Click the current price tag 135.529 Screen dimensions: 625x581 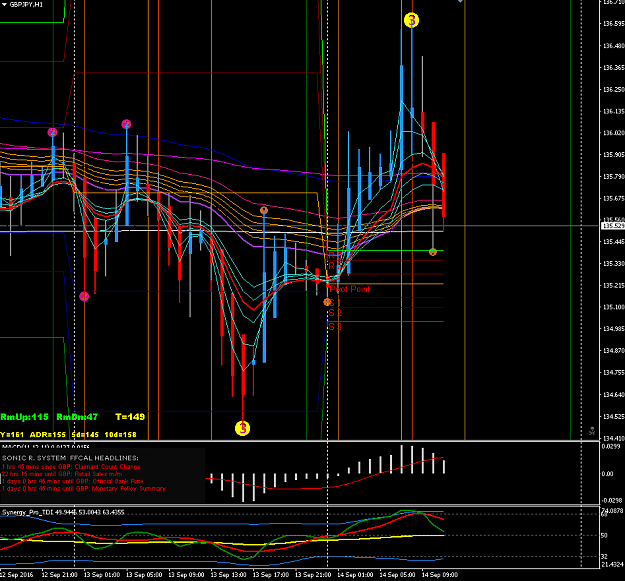tap(612, 226)
